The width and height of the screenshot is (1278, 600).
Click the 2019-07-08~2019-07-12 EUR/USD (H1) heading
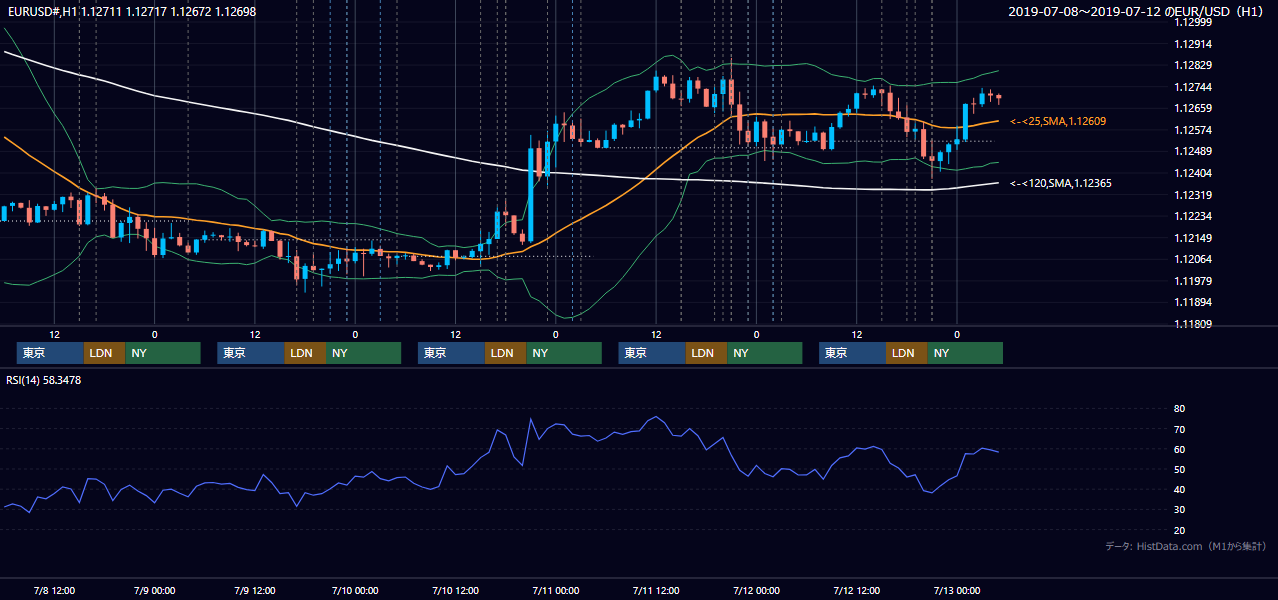[x=1135, y=12]
